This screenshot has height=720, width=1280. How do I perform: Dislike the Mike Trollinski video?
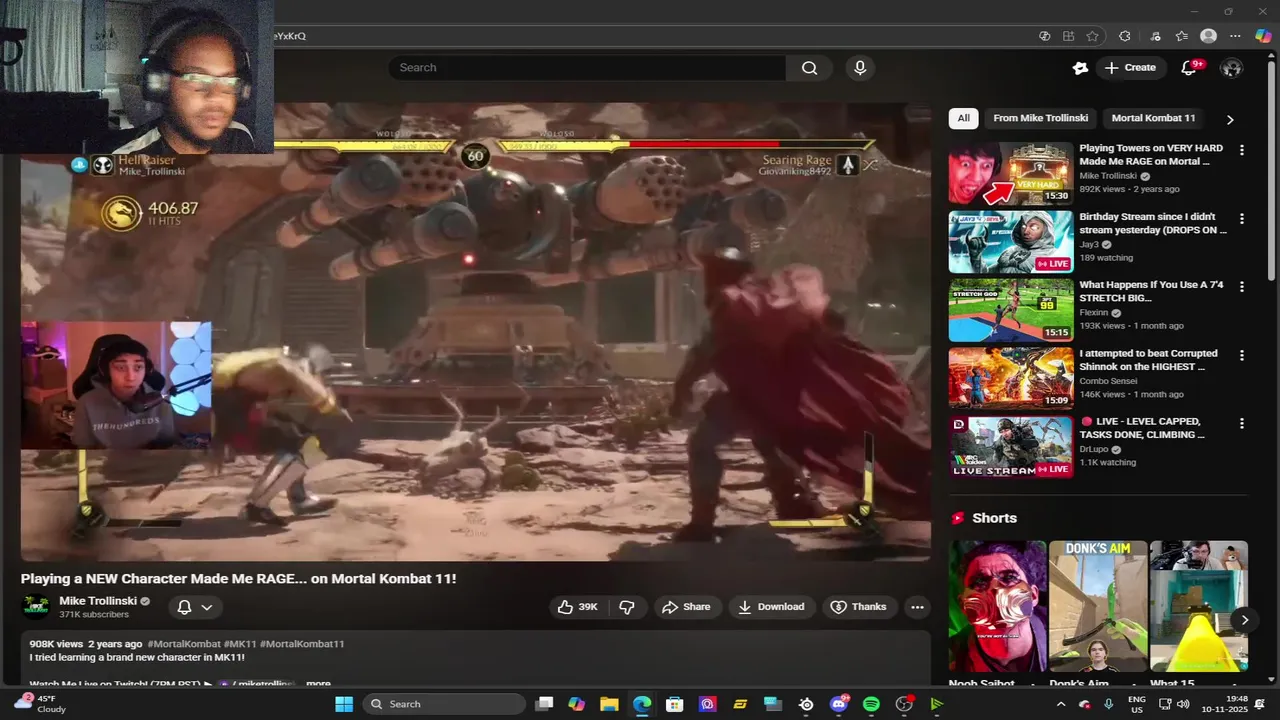(x=627, y=607)
